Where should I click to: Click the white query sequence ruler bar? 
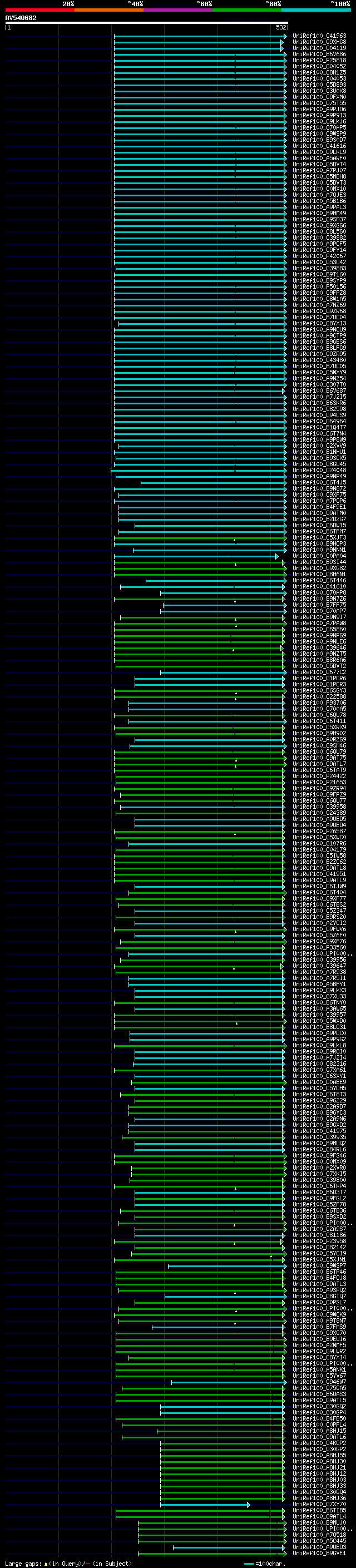click(146, 22)
